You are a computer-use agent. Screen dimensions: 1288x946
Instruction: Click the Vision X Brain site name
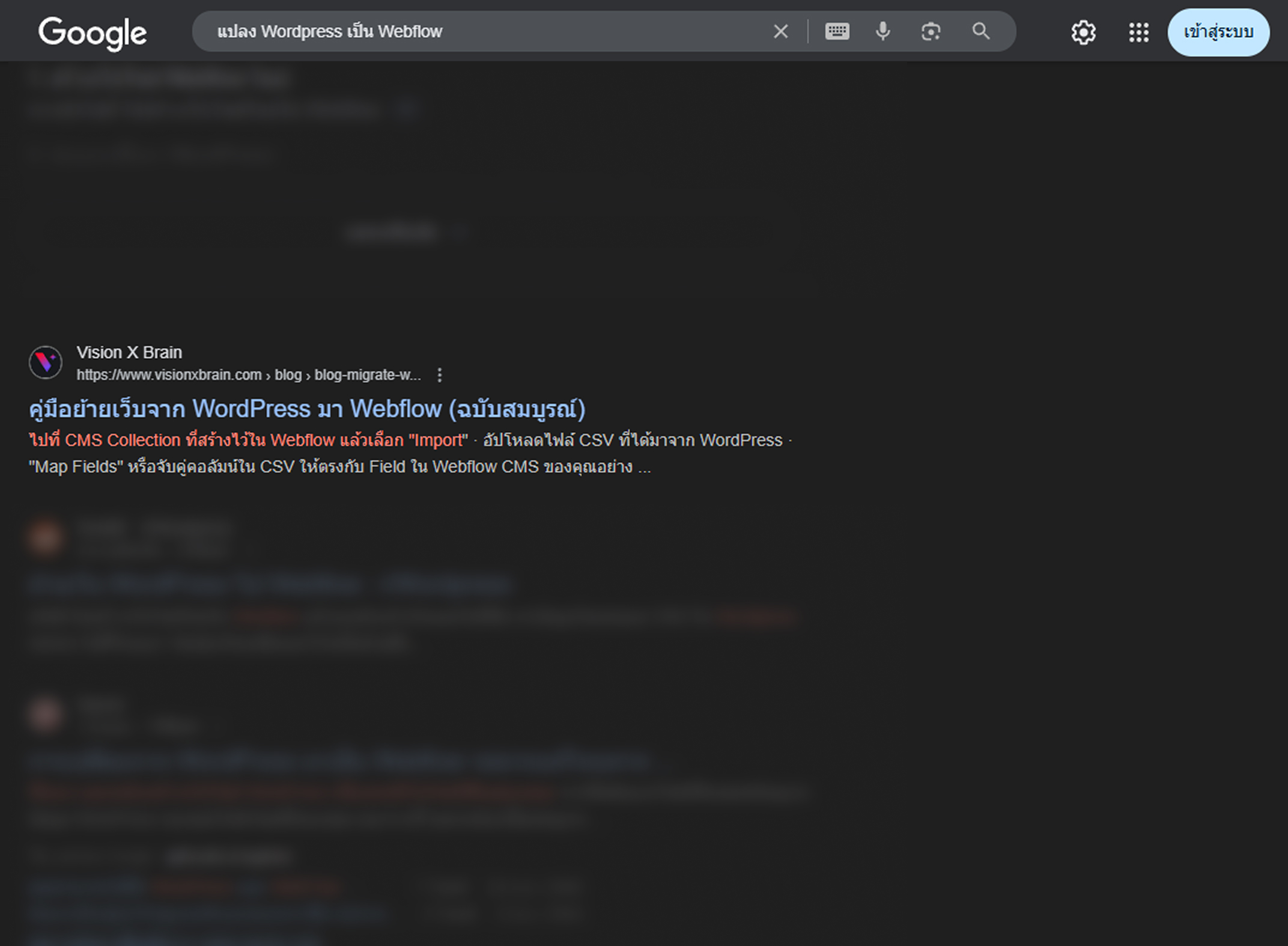pos(129,352)
